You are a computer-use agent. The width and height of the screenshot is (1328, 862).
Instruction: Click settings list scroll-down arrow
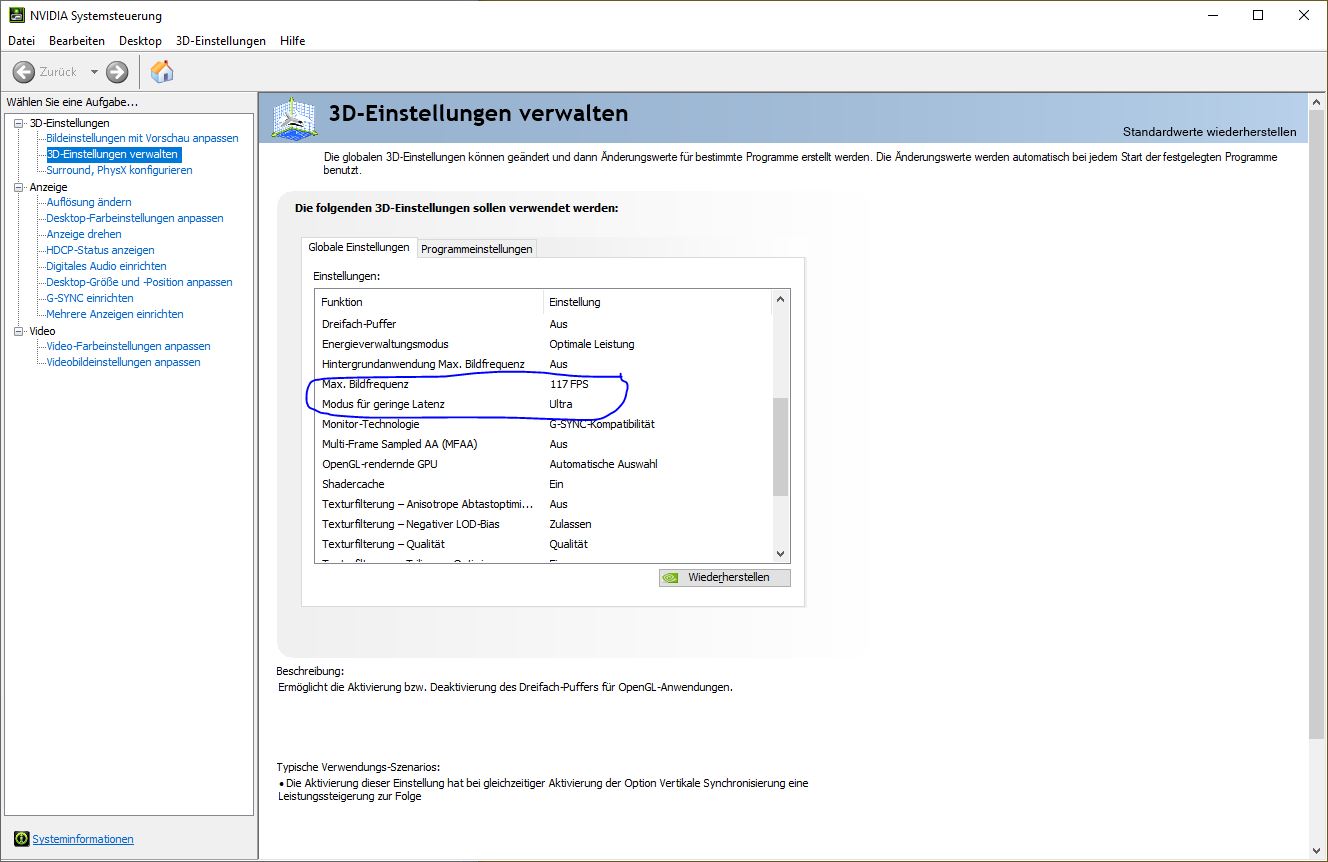[x=781, y=553]
